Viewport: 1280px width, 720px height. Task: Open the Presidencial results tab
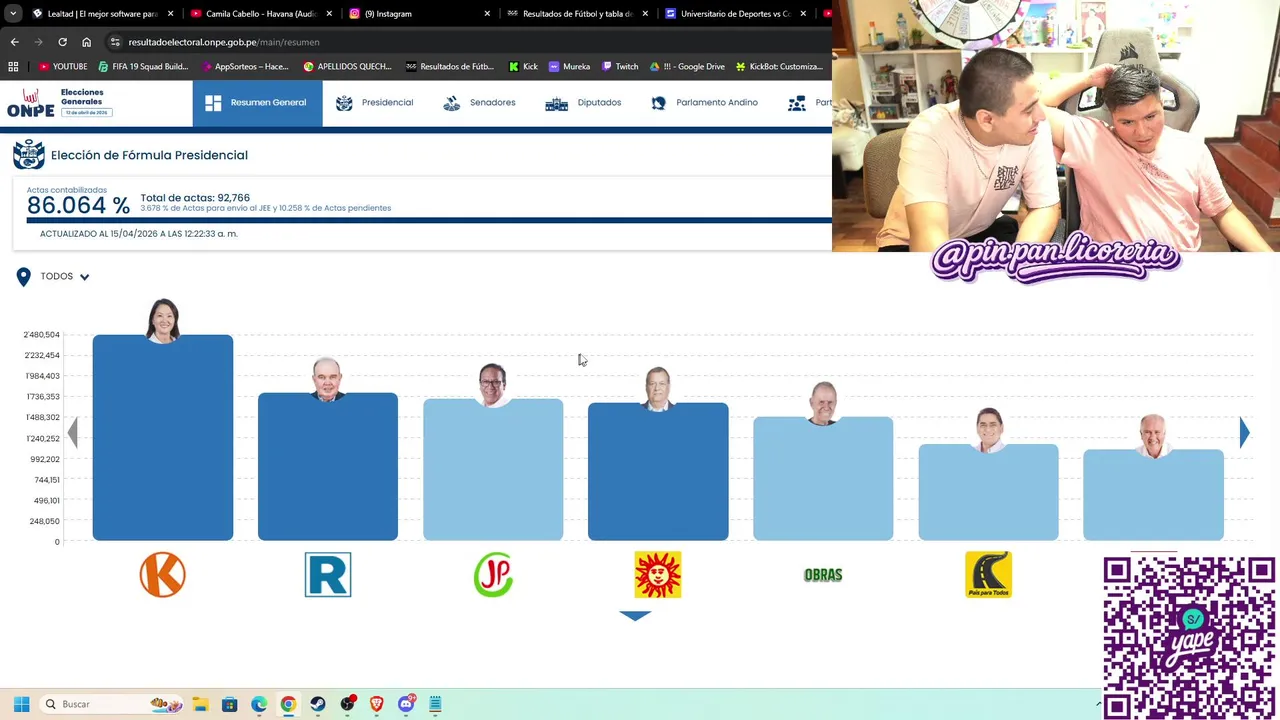pos(374,103)
